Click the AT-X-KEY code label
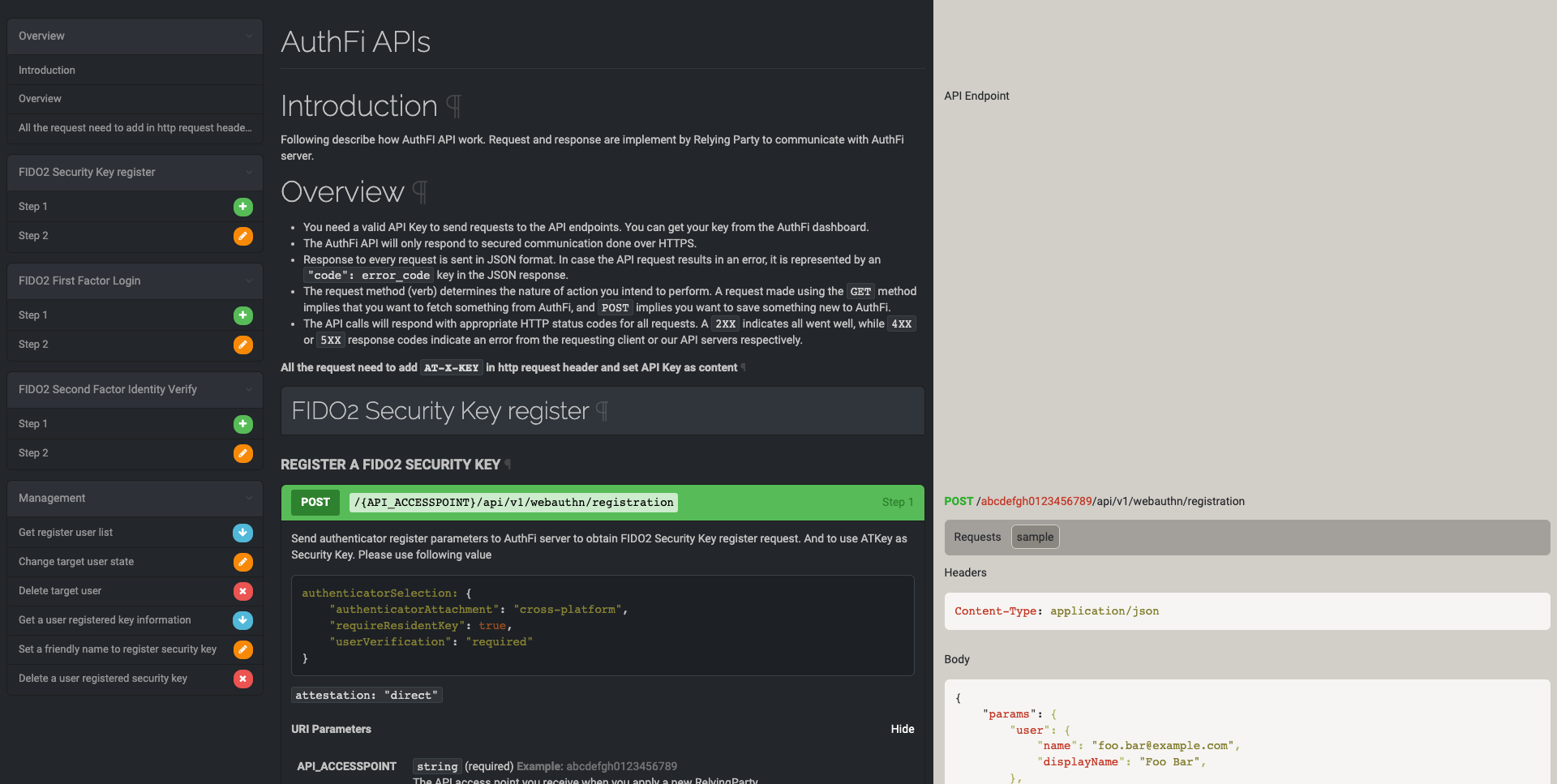Screen dimensions: 1557x784 [452, 368]
